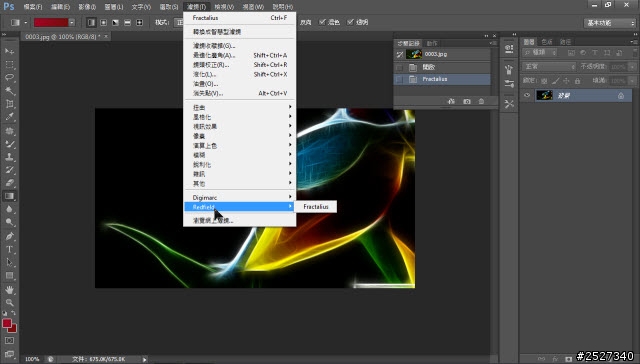The height and width of the screenshot is (364, 640).
Task: Open the fill slider arrow
Action: [x=632, y=81]
